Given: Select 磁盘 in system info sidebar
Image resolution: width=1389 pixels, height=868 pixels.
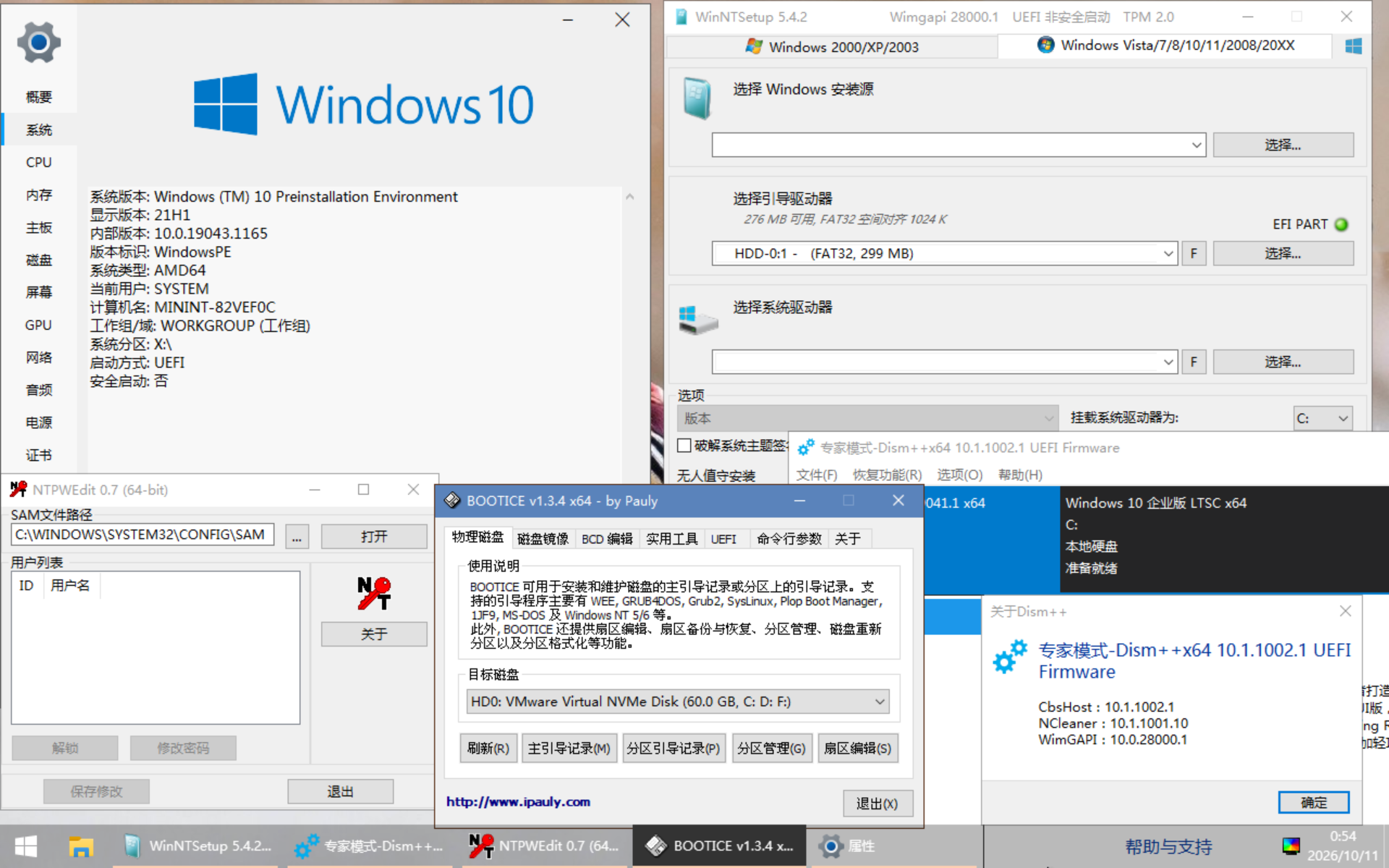Looking at the screenshot, I should (39, 260).
